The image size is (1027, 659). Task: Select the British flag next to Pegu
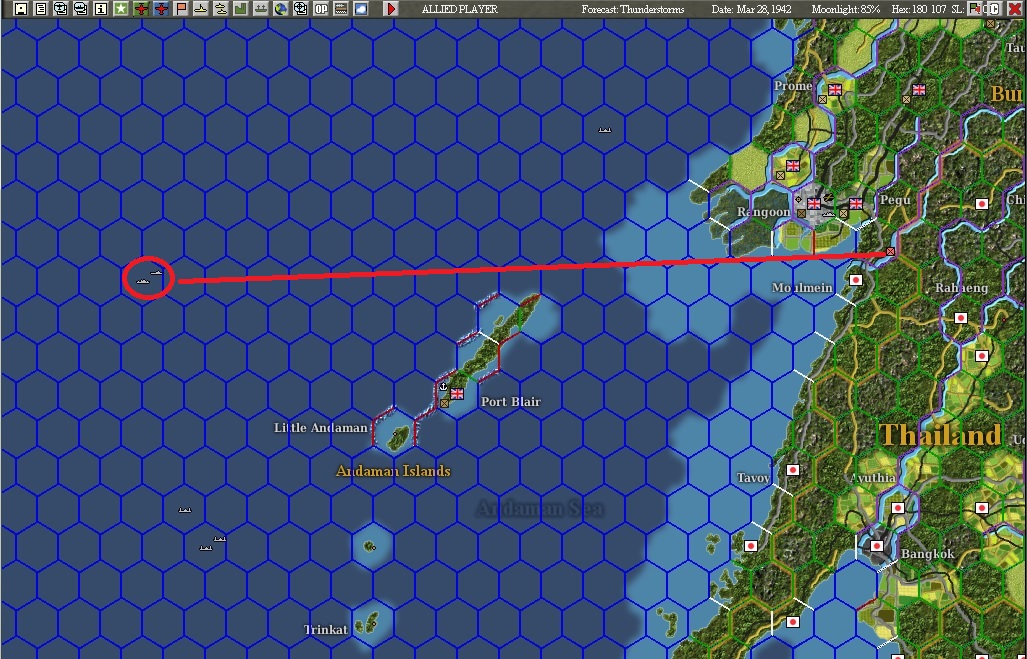click(855, 204)
